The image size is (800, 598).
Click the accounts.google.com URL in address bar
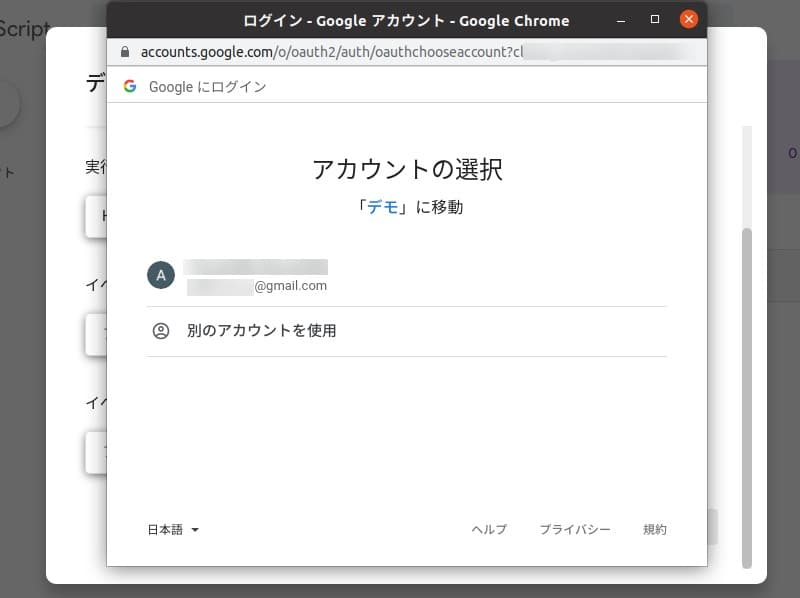pyautogui.click(x=332, y=52)
